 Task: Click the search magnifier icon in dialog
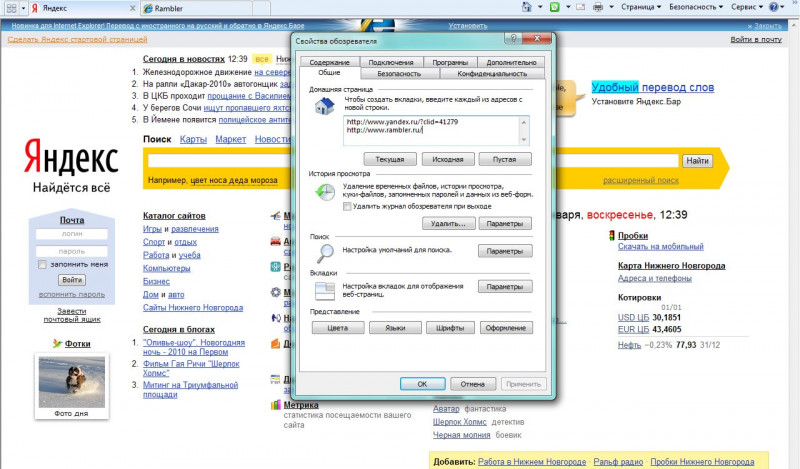pos(324,252)
